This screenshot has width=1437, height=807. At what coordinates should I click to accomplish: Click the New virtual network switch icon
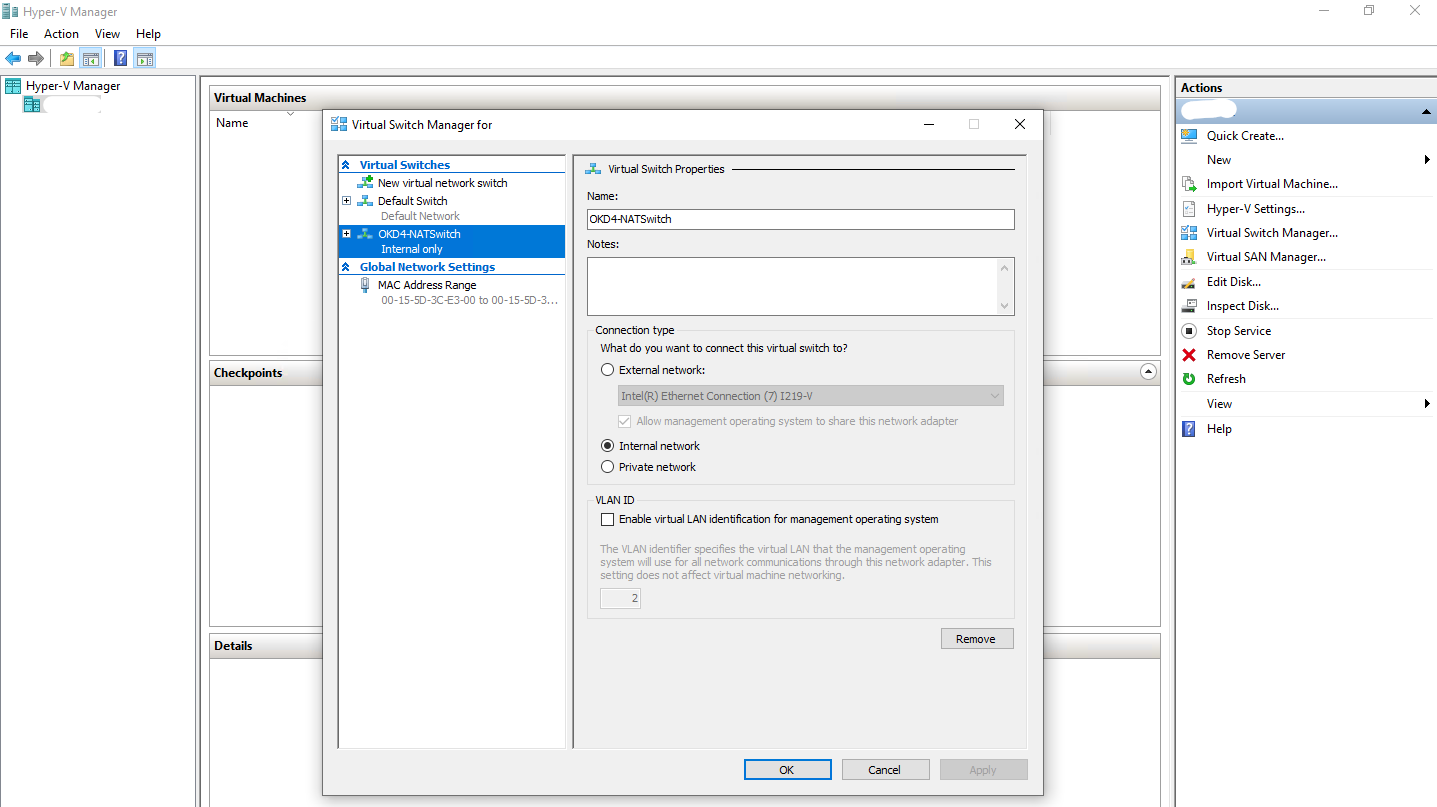tap(365, 183)
